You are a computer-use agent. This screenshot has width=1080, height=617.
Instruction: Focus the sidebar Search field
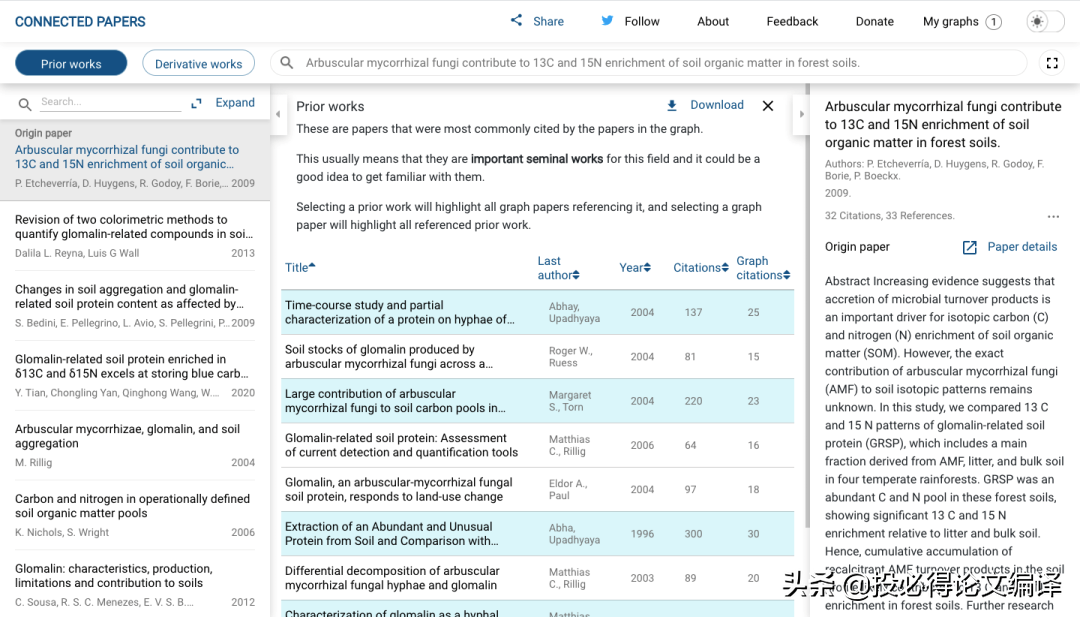point(110,102)
